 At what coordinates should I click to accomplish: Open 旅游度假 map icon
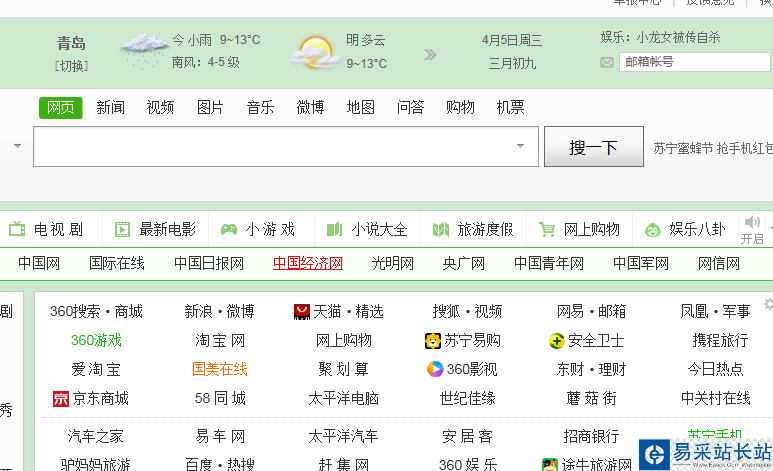pyautogui.click(x=441, y=229)
